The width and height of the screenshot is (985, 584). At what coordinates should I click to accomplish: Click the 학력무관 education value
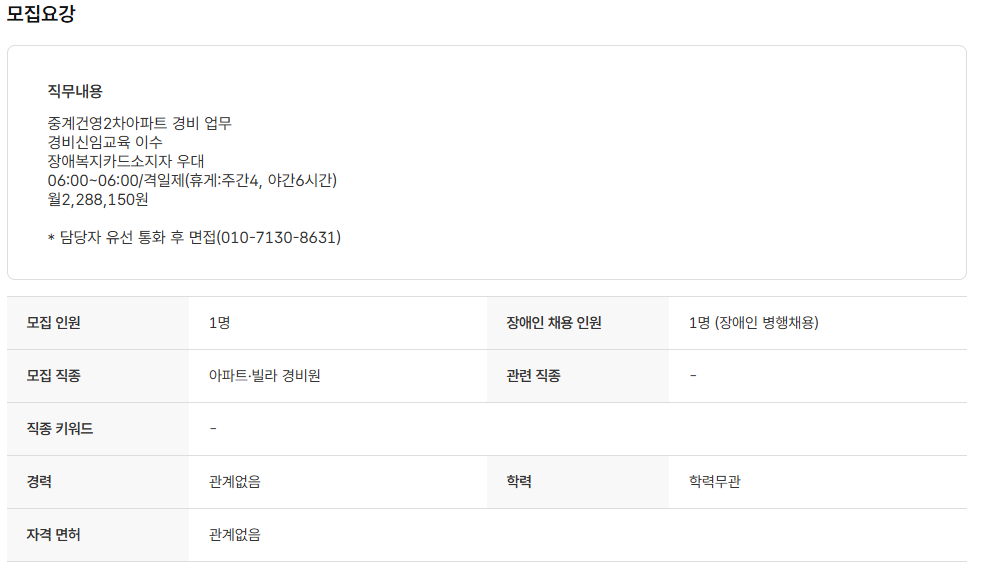[715, 482]
